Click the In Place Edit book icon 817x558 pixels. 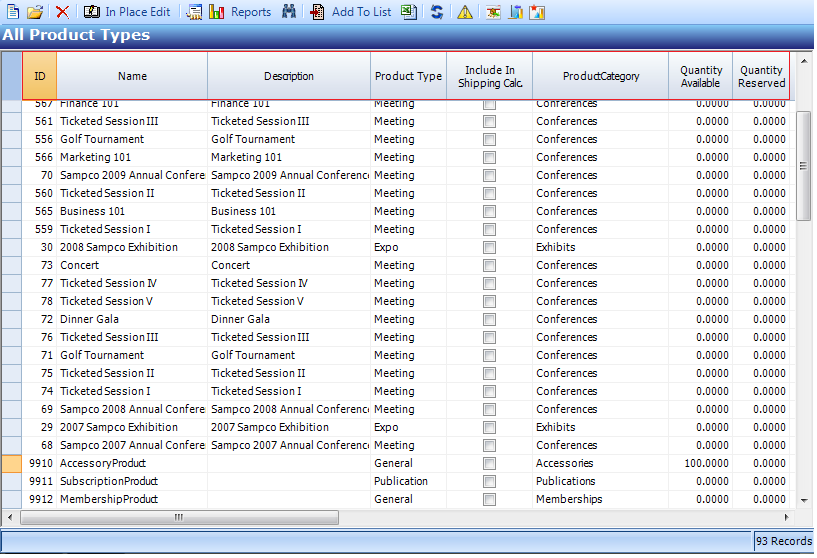click(92, 11)
